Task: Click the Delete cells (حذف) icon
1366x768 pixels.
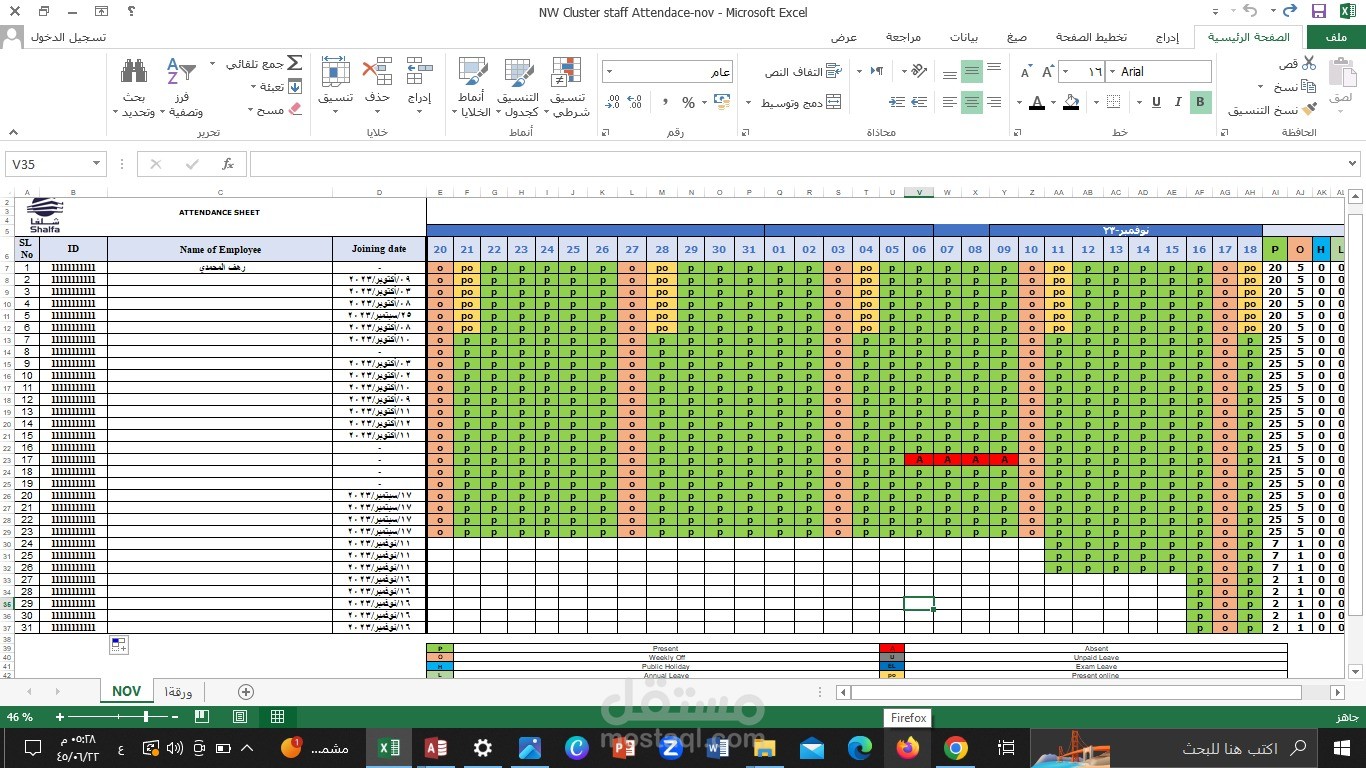Action: pyautogui.click(x=377, y=72)
